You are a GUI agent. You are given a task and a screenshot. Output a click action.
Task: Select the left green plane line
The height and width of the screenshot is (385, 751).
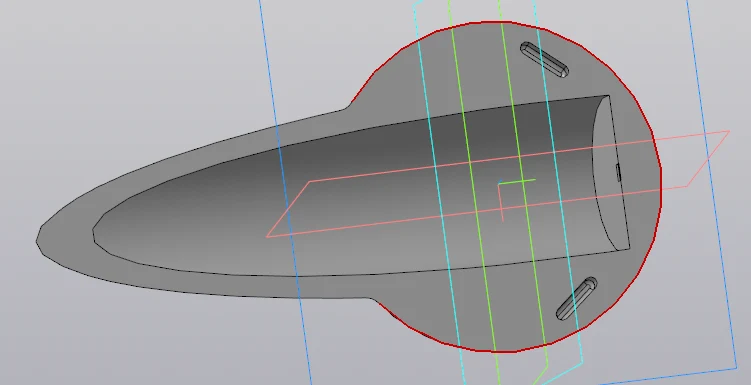click(474, 192)
